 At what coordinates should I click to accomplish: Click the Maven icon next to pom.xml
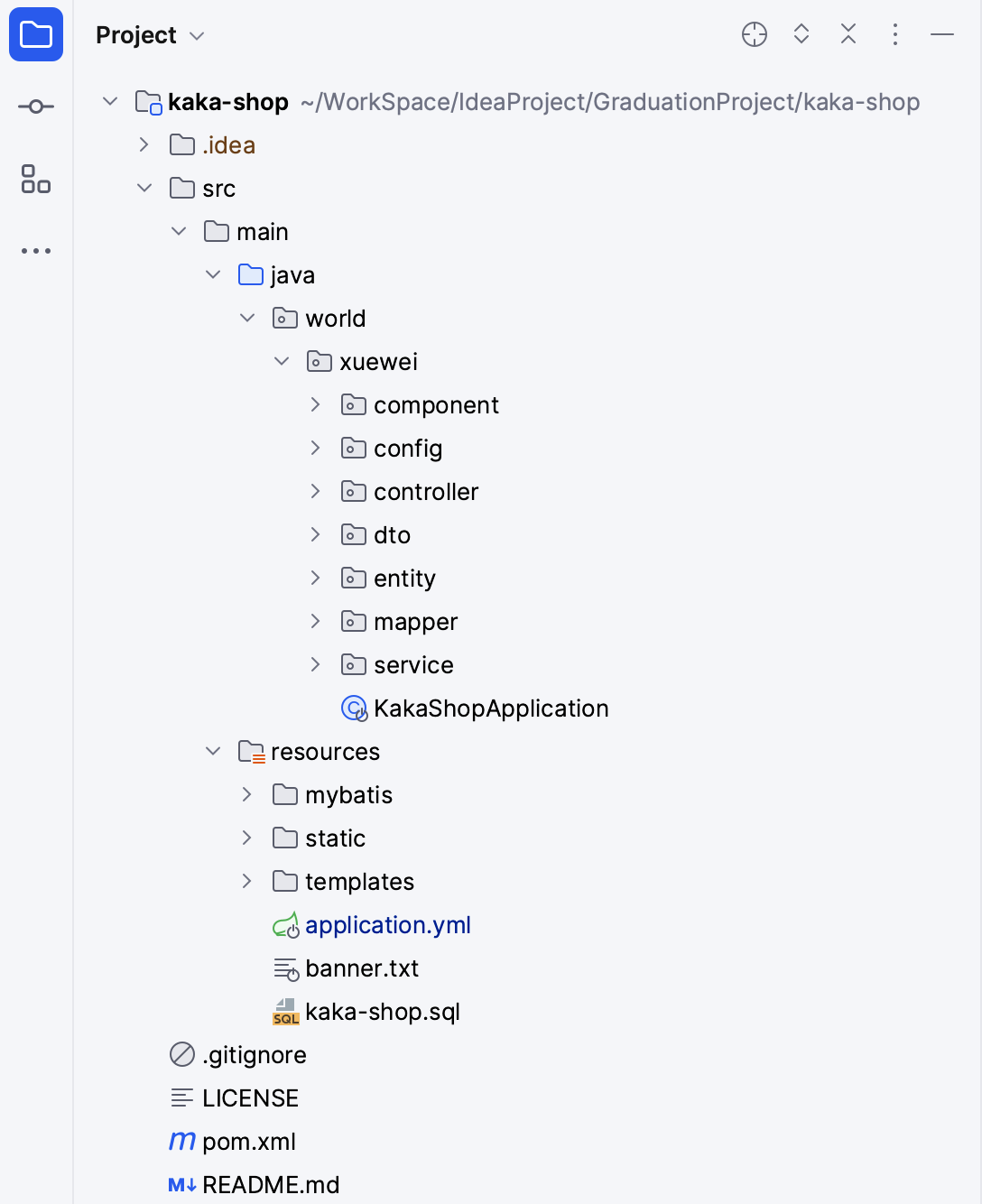coord(181,1141)
